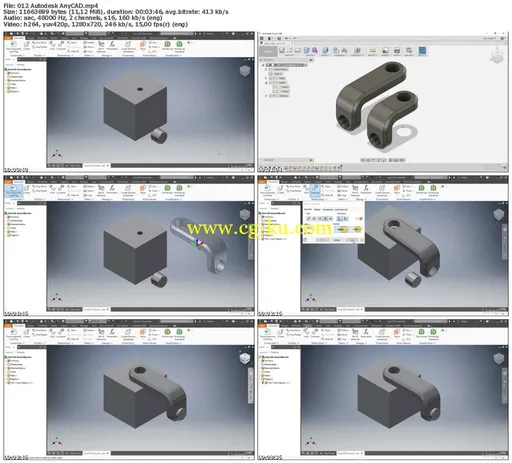This screenshot has width=512, height=463.
Task: Collapse the Bodies folder in the Fusion 360 browser
Action: (x=266, y=83)
